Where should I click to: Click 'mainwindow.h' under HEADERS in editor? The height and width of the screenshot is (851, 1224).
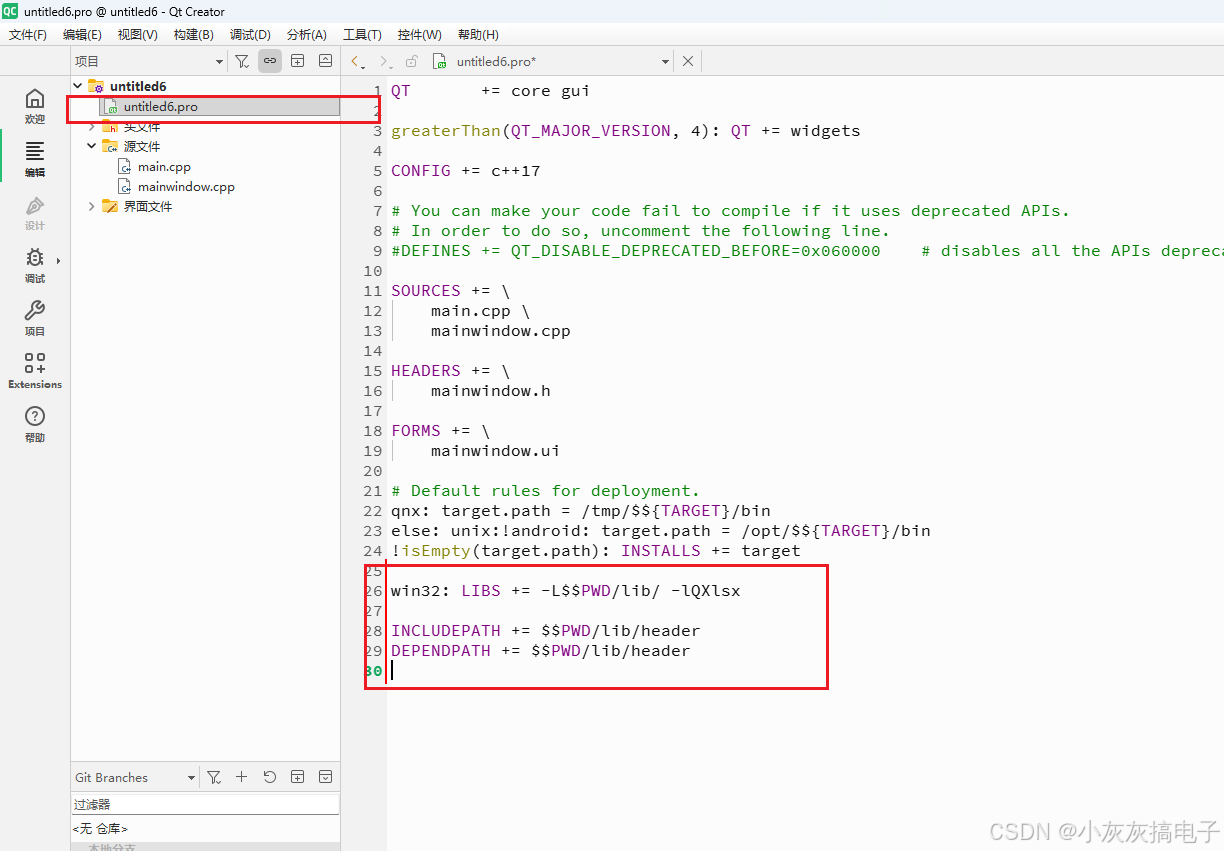[490, 391]
